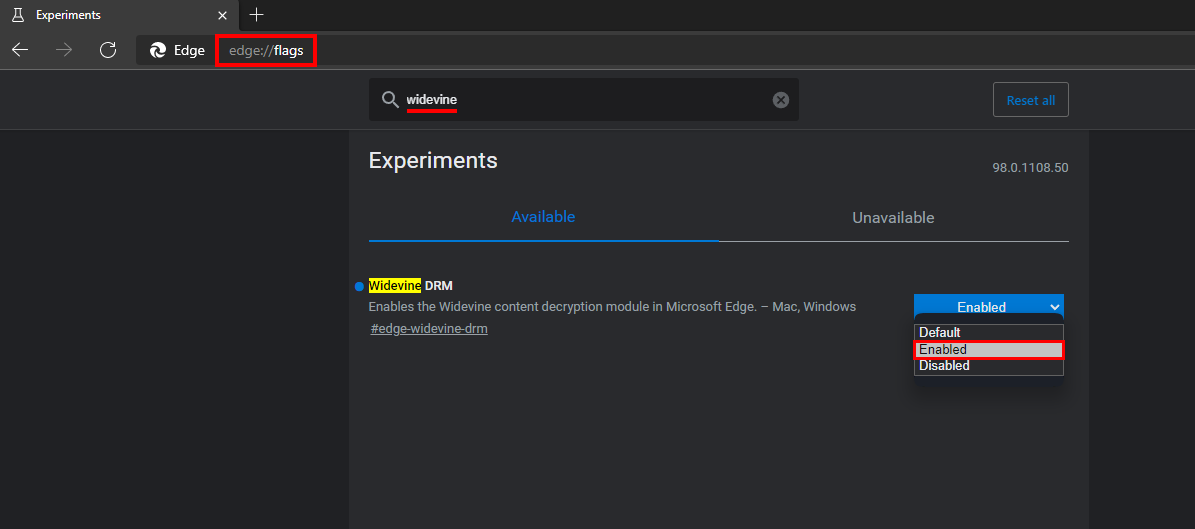Choose Enabled in the dropdown list
Image resolution: width=1195 pixels, height=529 pixels.
pyautogui.click(x=988, y=349)
